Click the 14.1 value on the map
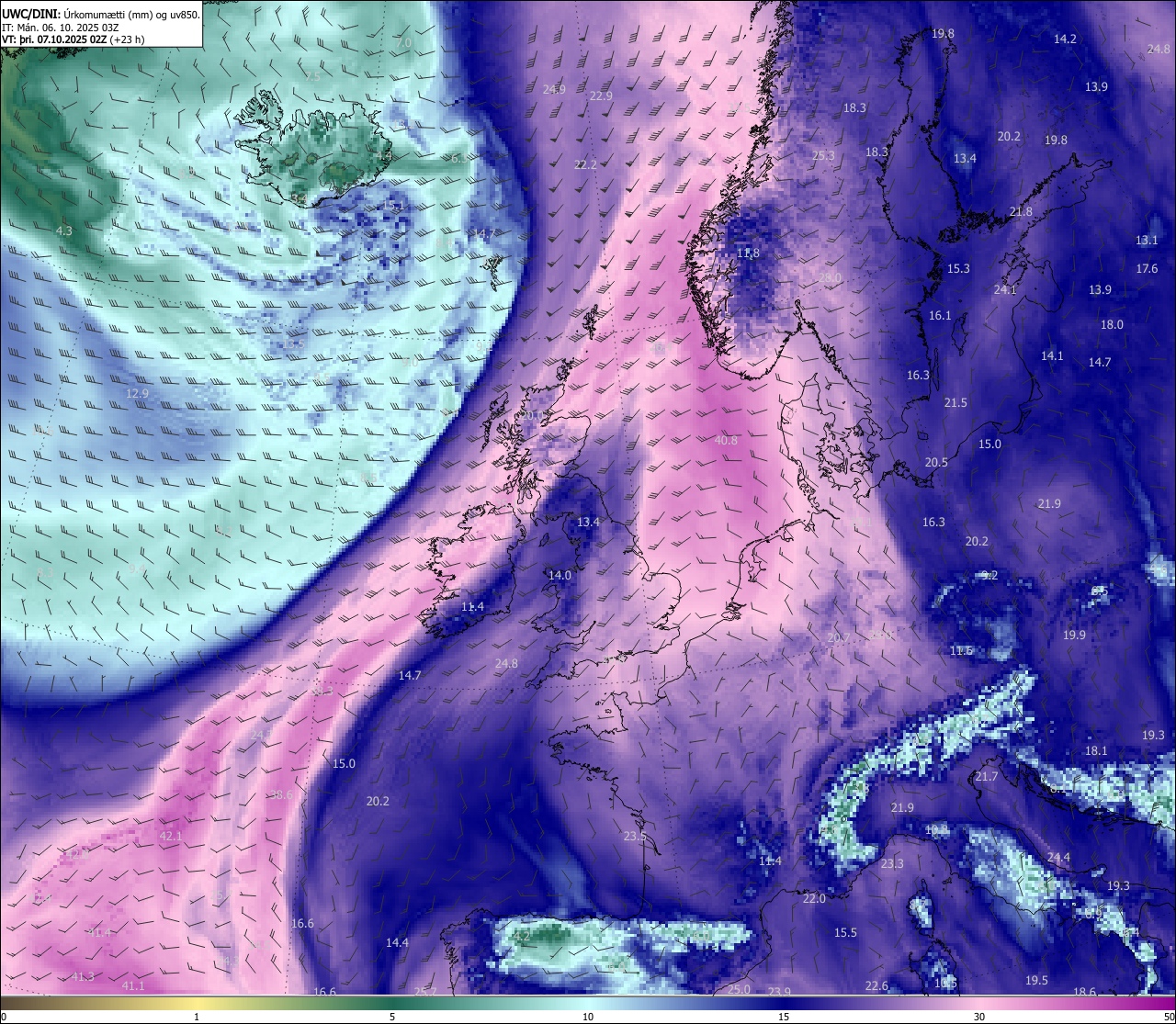Screen dimensions: 1176x1024 pyautogui.click(x=1052, y=355)
